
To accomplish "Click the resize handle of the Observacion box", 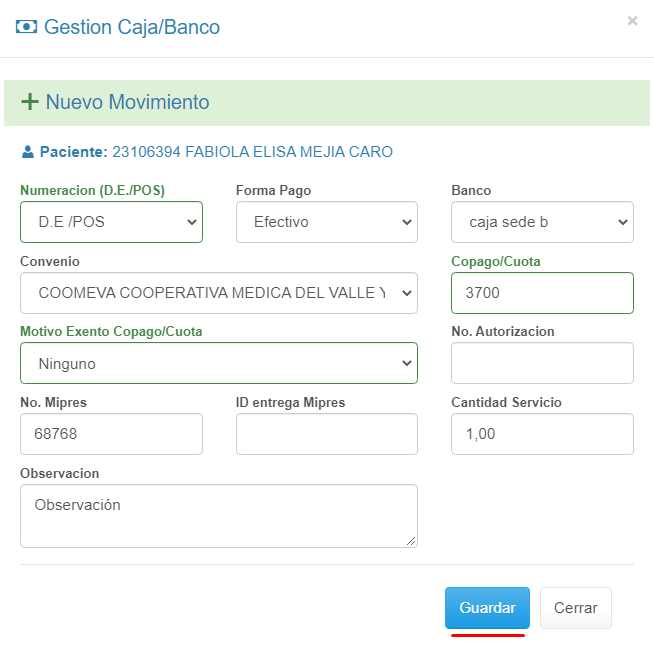I will click(x=411, y=541).
